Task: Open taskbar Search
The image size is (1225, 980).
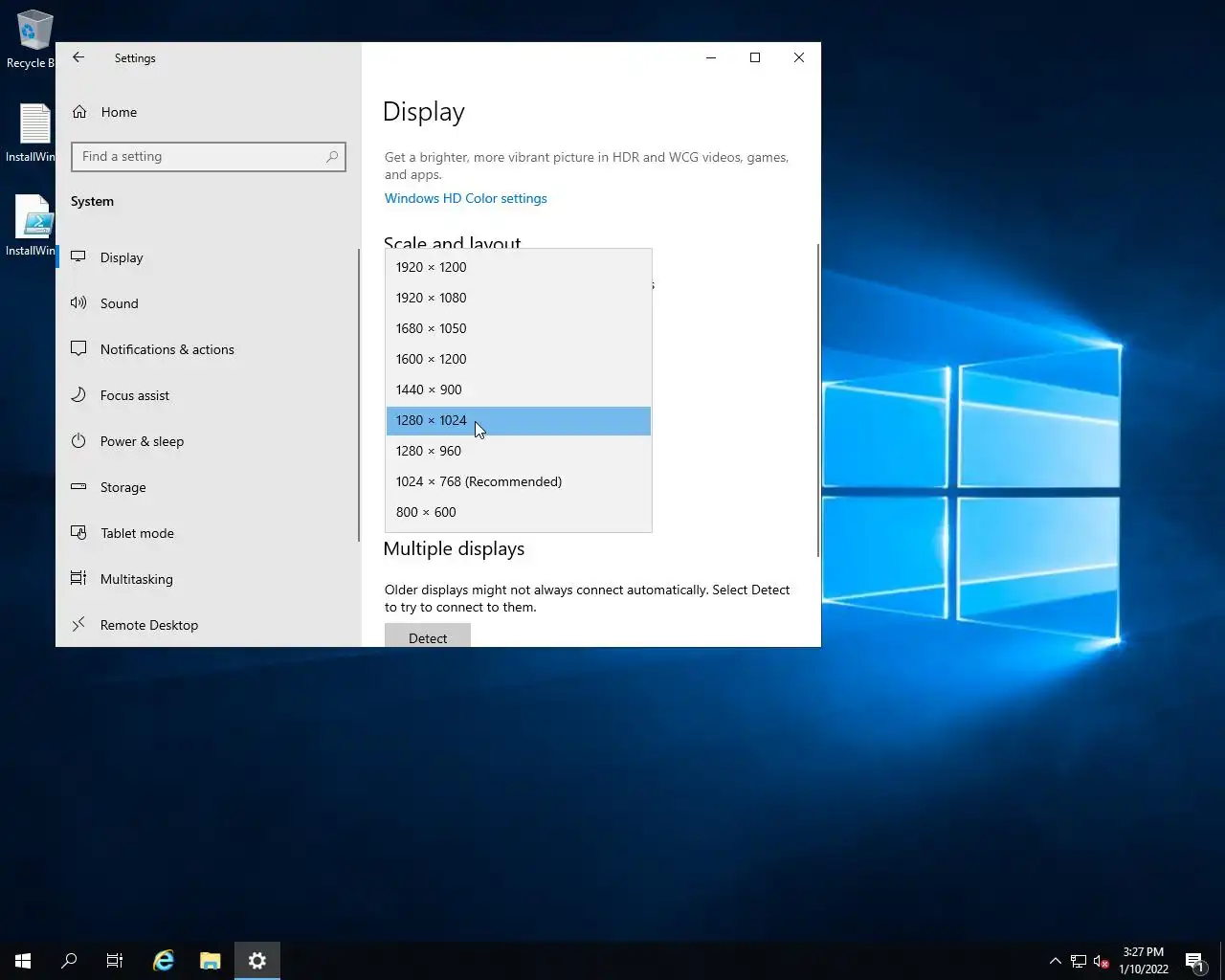Action: pyautogui.click(x=69, y=961)
